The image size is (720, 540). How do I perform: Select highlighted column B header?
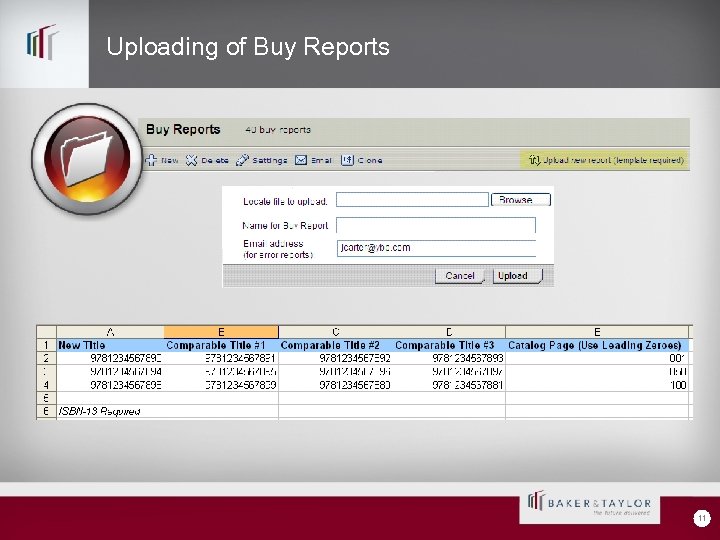point(221,332)
